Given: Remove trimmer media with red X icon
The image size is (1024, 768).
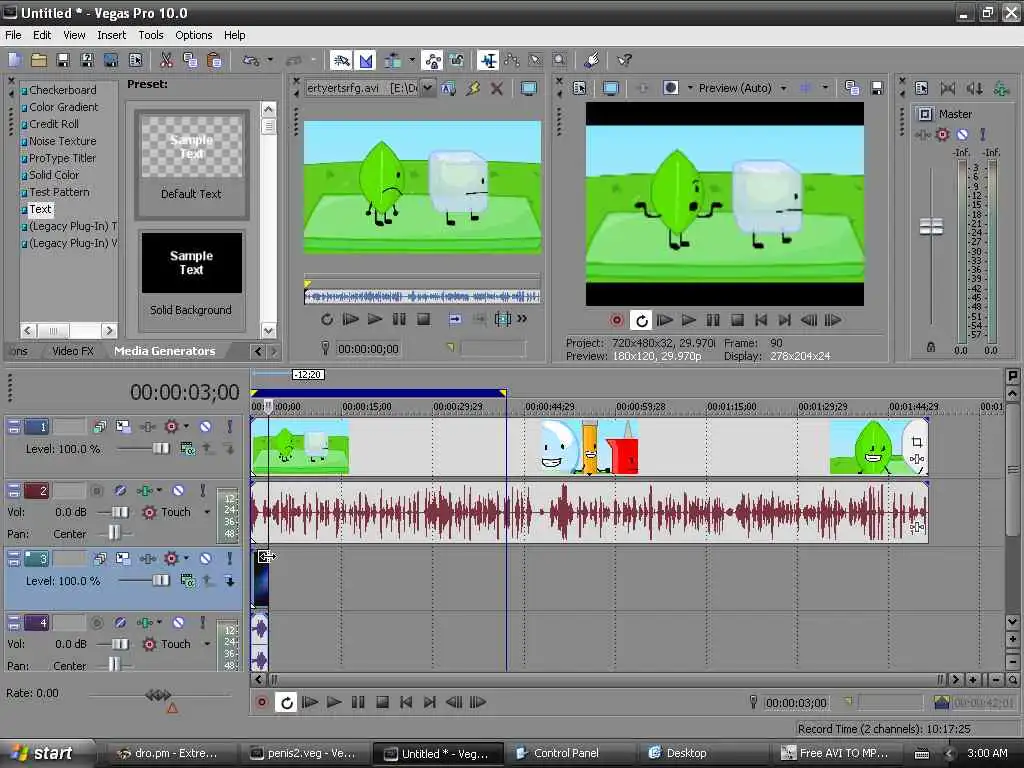Looking at the screenshot, I should (497, 88).
